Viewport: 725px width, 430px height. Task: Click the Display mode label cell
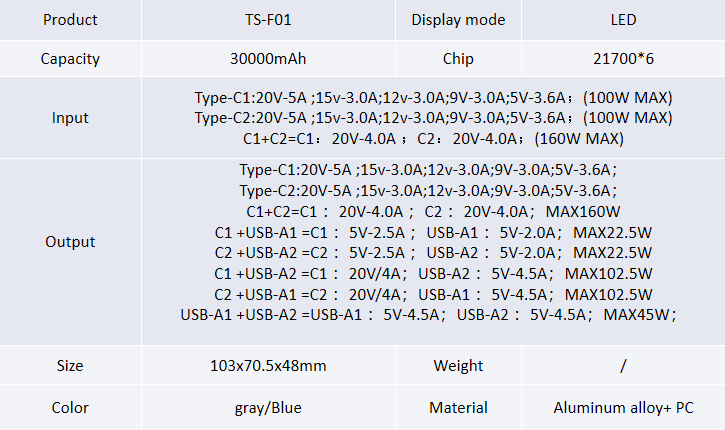pos(458,20)
